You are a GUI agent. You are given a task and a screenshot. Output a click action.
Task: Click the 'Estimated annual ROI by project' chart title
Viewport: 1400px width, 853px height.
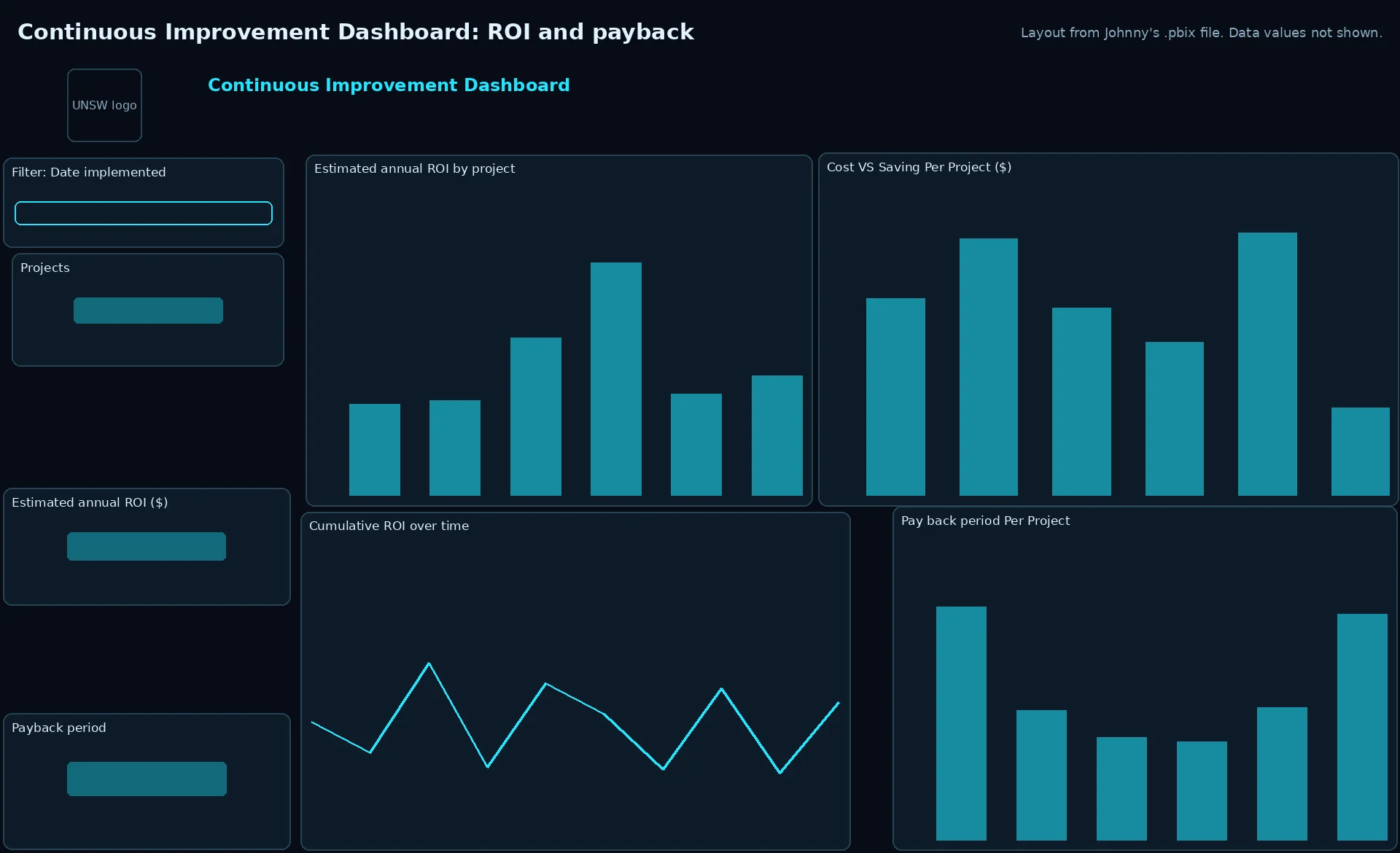[x=414, y=168]
